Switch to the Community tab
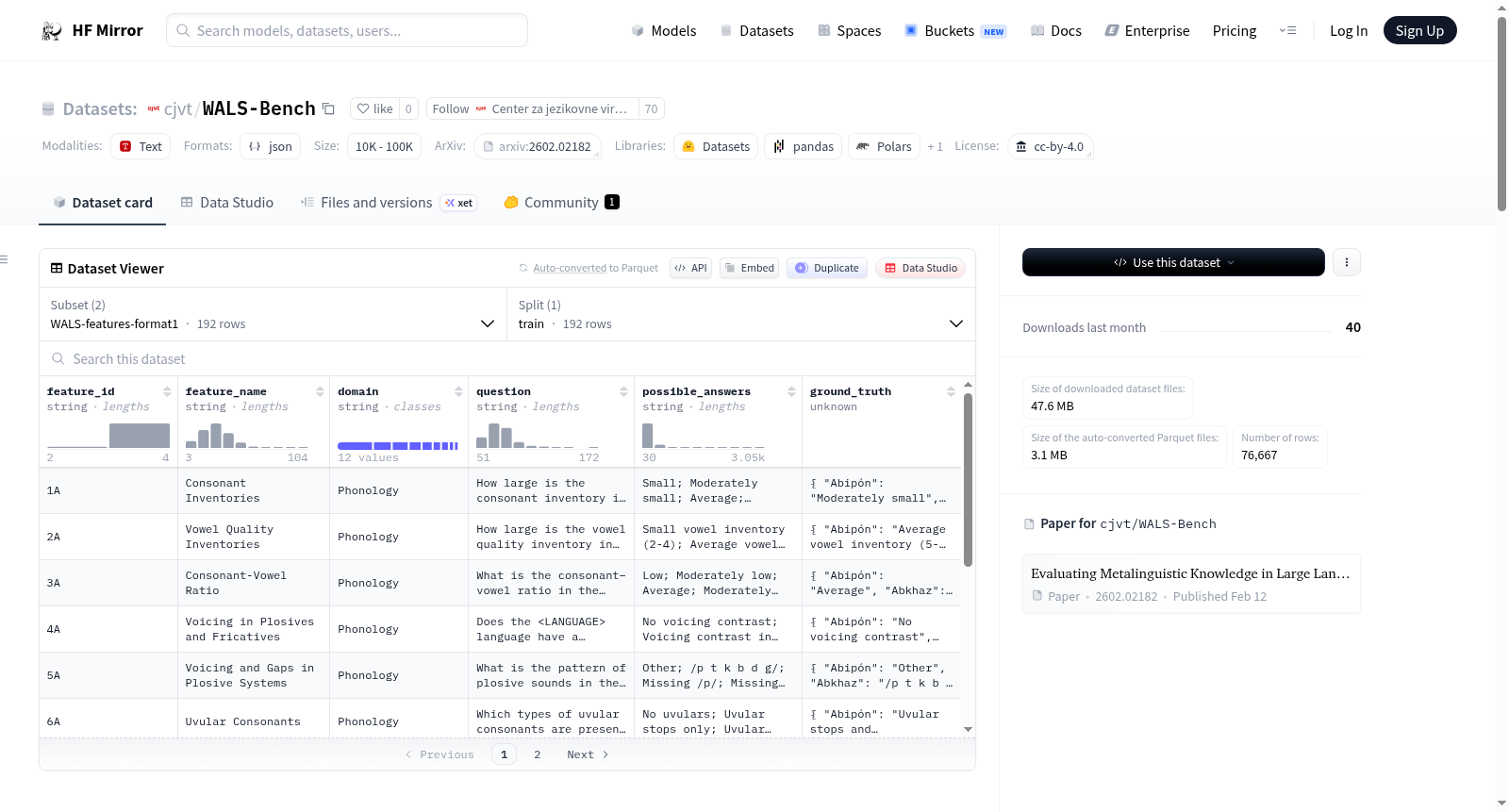The image size is (1509, 812). click(x=561, y=202)
